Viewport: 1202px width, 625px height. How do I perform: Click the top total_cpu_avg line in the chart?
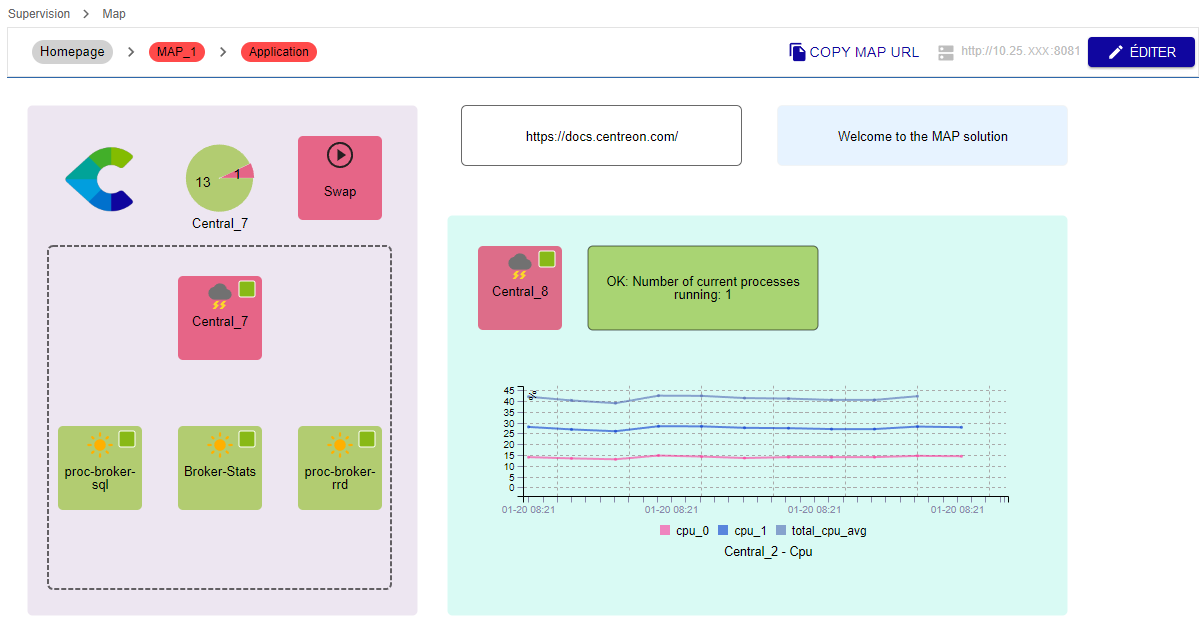point(744,398)
